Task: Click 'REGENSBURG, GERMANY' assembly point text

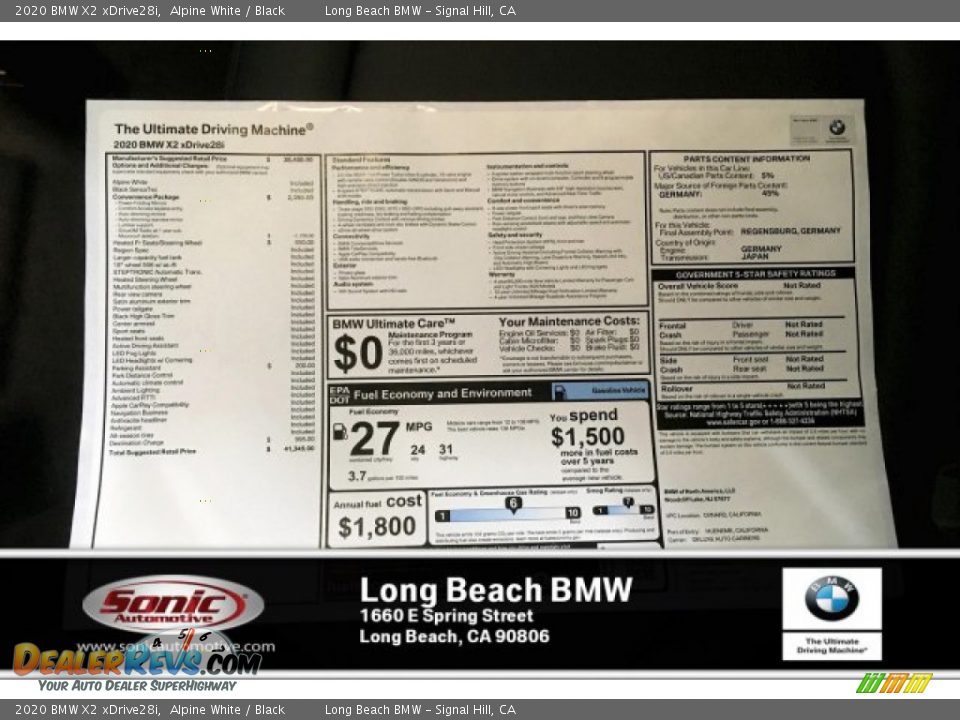Action: [790, 231]
